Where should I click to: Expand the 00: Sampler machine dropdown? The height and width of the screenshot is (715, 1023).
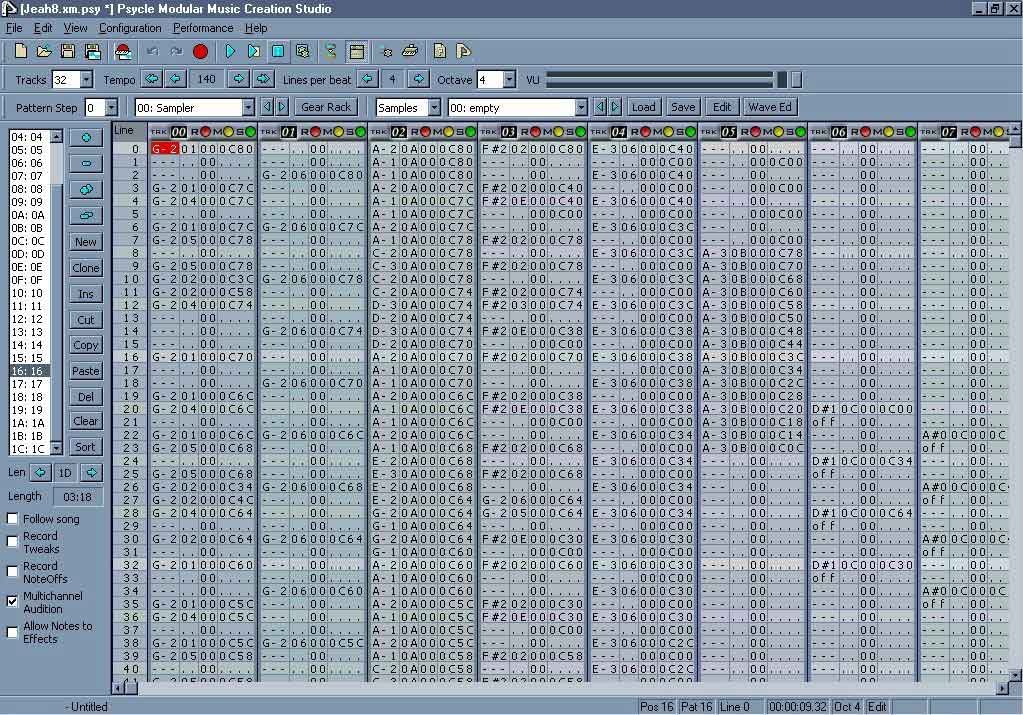click(248, 108)
